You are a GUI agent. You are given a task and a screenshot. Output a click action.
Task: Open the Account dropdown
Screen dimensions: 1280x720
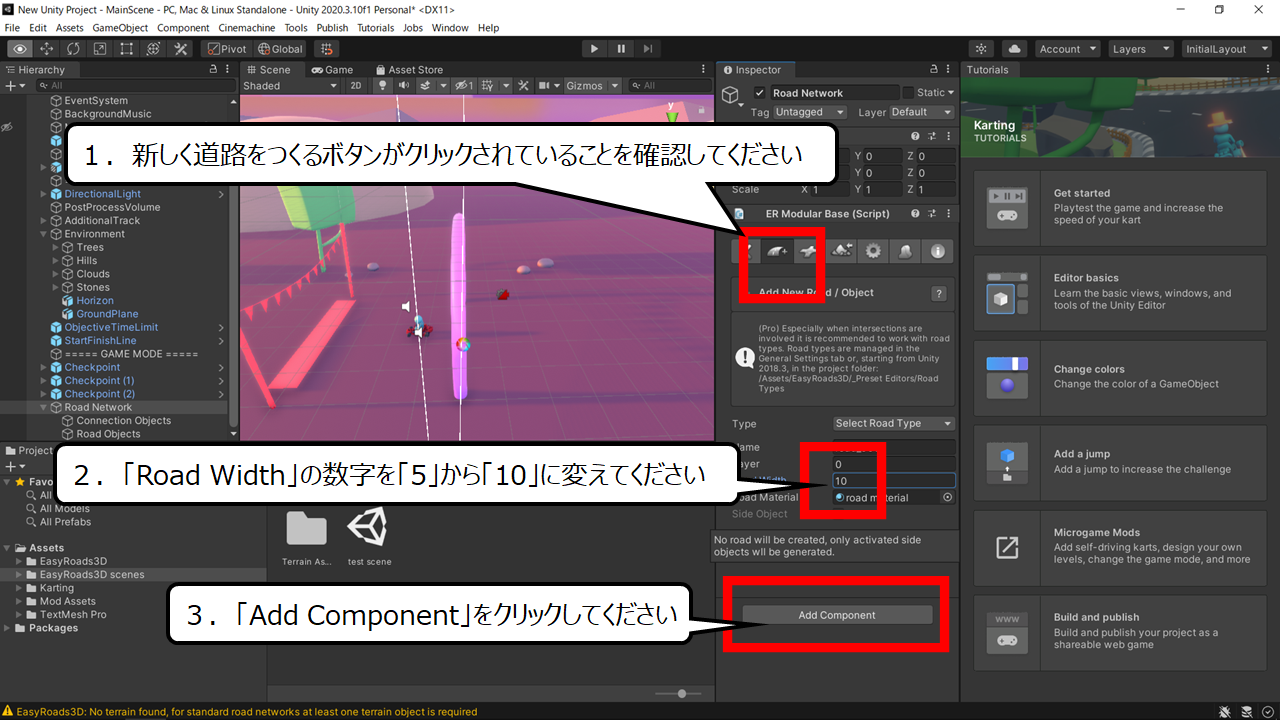pyautogui.click(x=1067, y=48)
